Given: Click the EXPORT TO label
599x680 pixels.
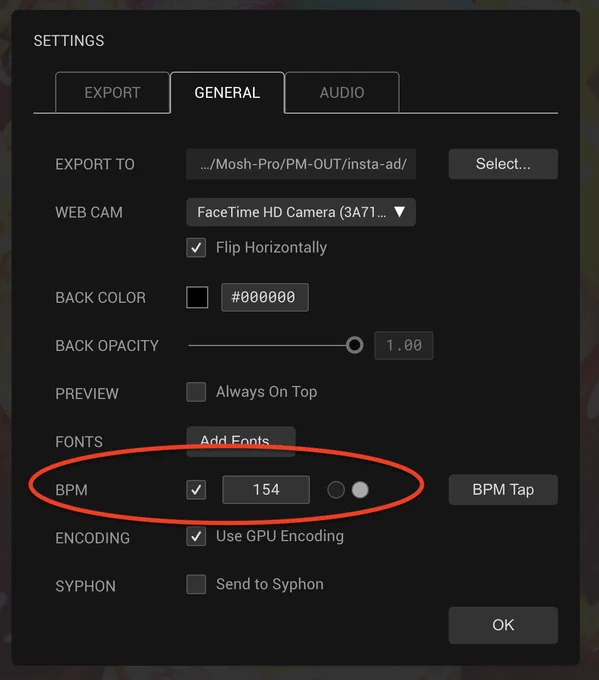Looking at the screenshot, I should (x=95, y=164).
